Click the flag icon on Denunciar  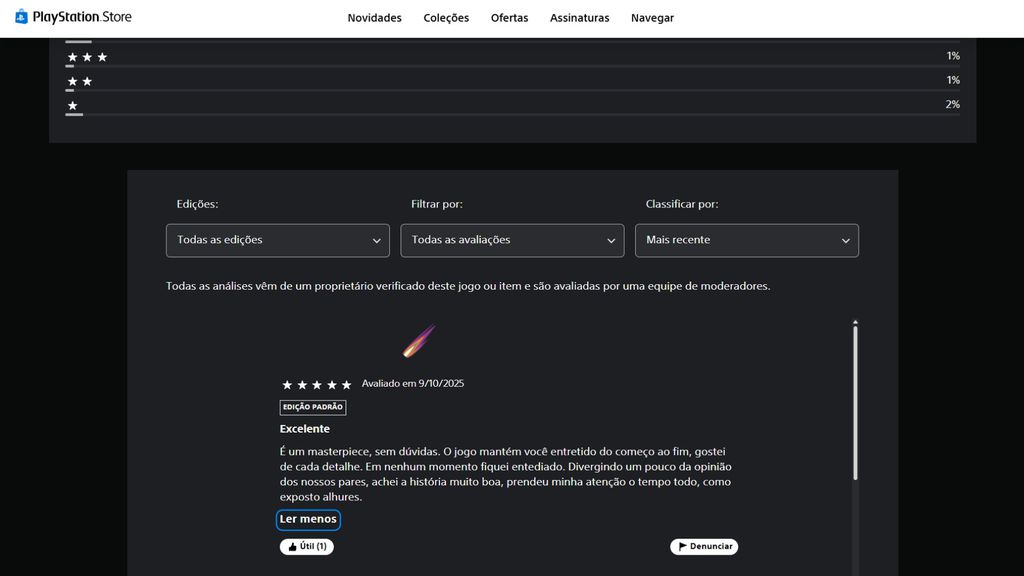(682, 547)
